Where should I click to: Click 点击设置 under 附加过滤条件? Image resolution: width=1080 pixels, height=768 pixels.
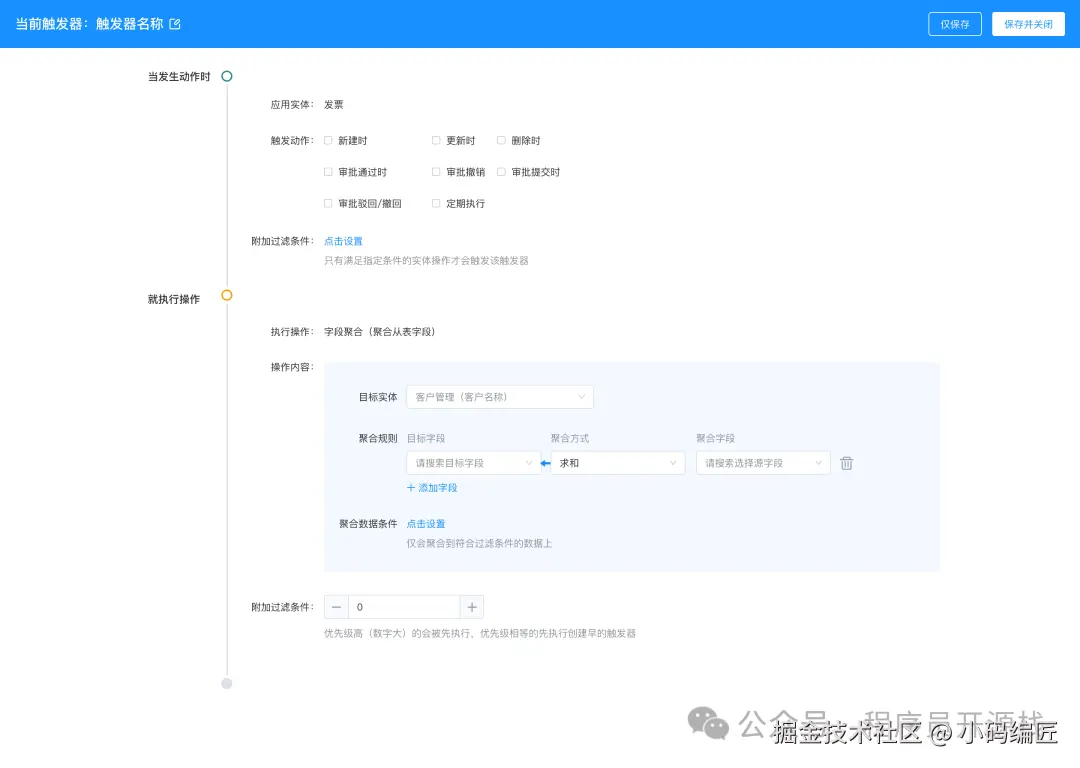coord(343,241)
